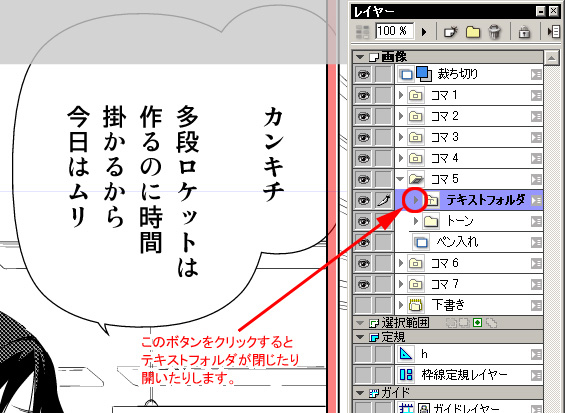This screenshot has height=413, width=565.
Task: Create a new layer folder using the folder icon
Action: click(x=473, y=32)
